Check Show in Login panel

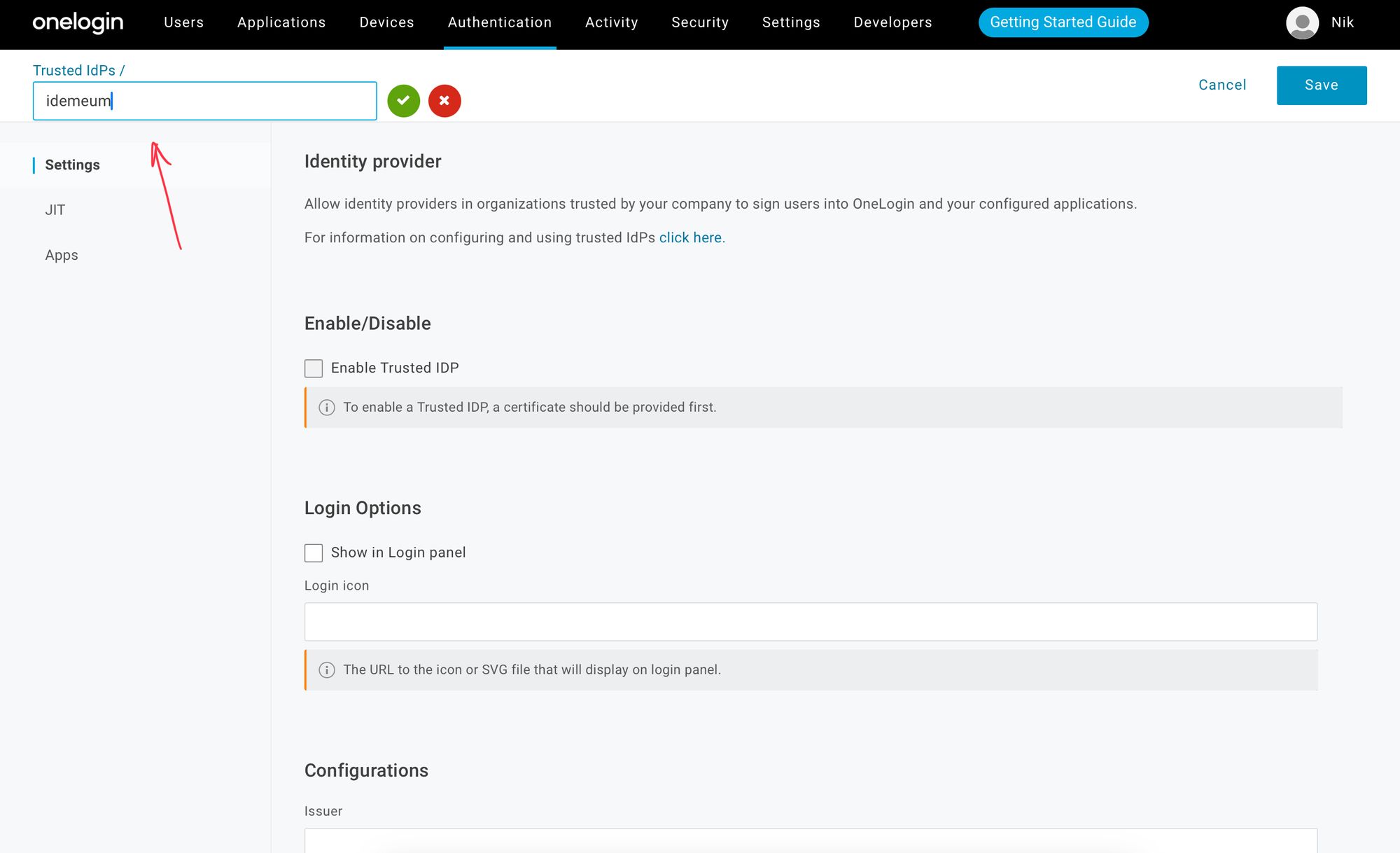click(314, 553)
